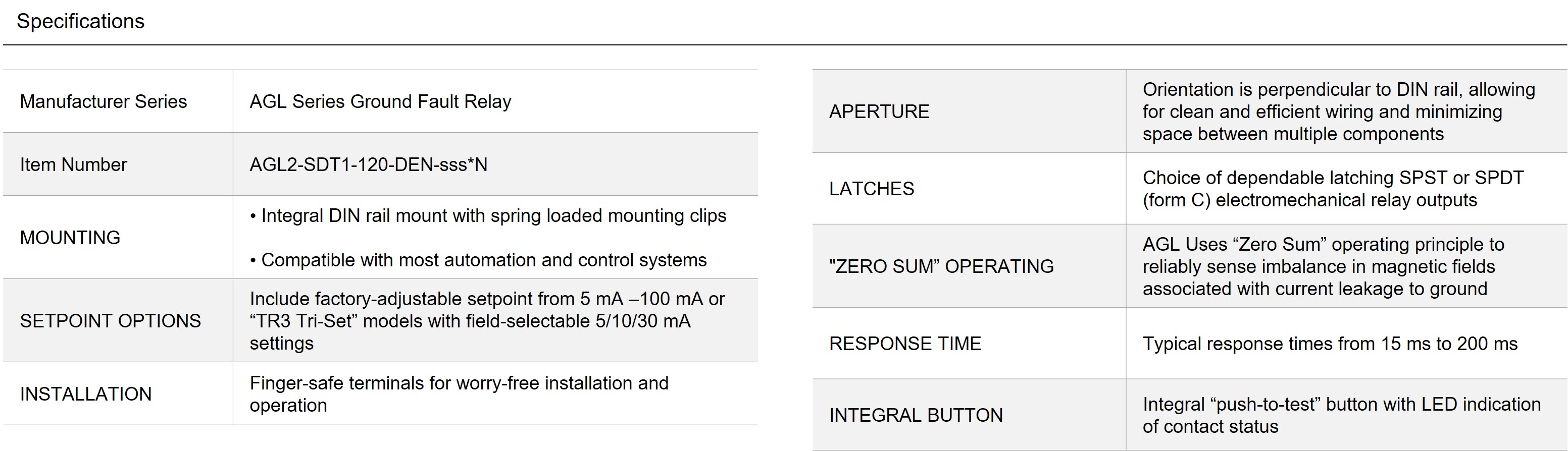Select the APERTURE row label

point(879,112)
